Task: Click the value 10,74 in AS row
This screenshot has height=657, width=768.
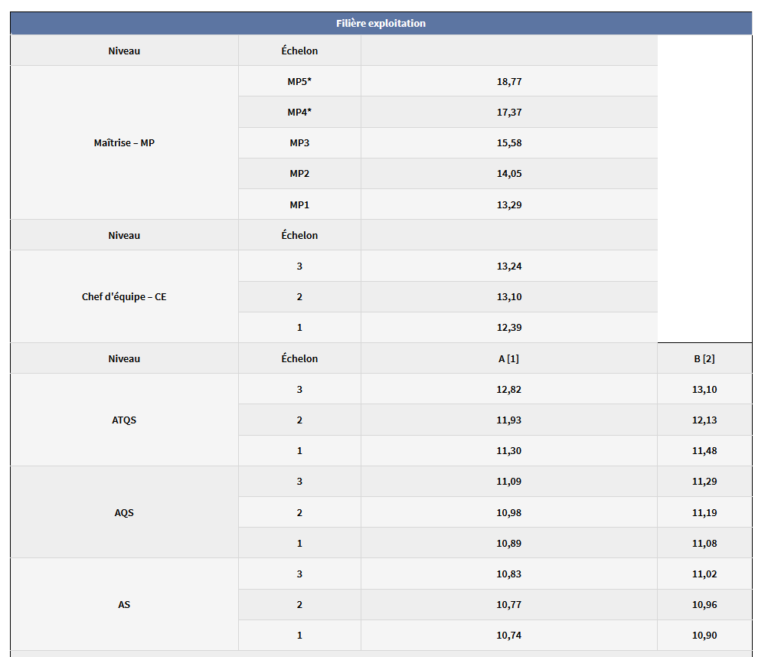Action: click(x=509, y=635)
